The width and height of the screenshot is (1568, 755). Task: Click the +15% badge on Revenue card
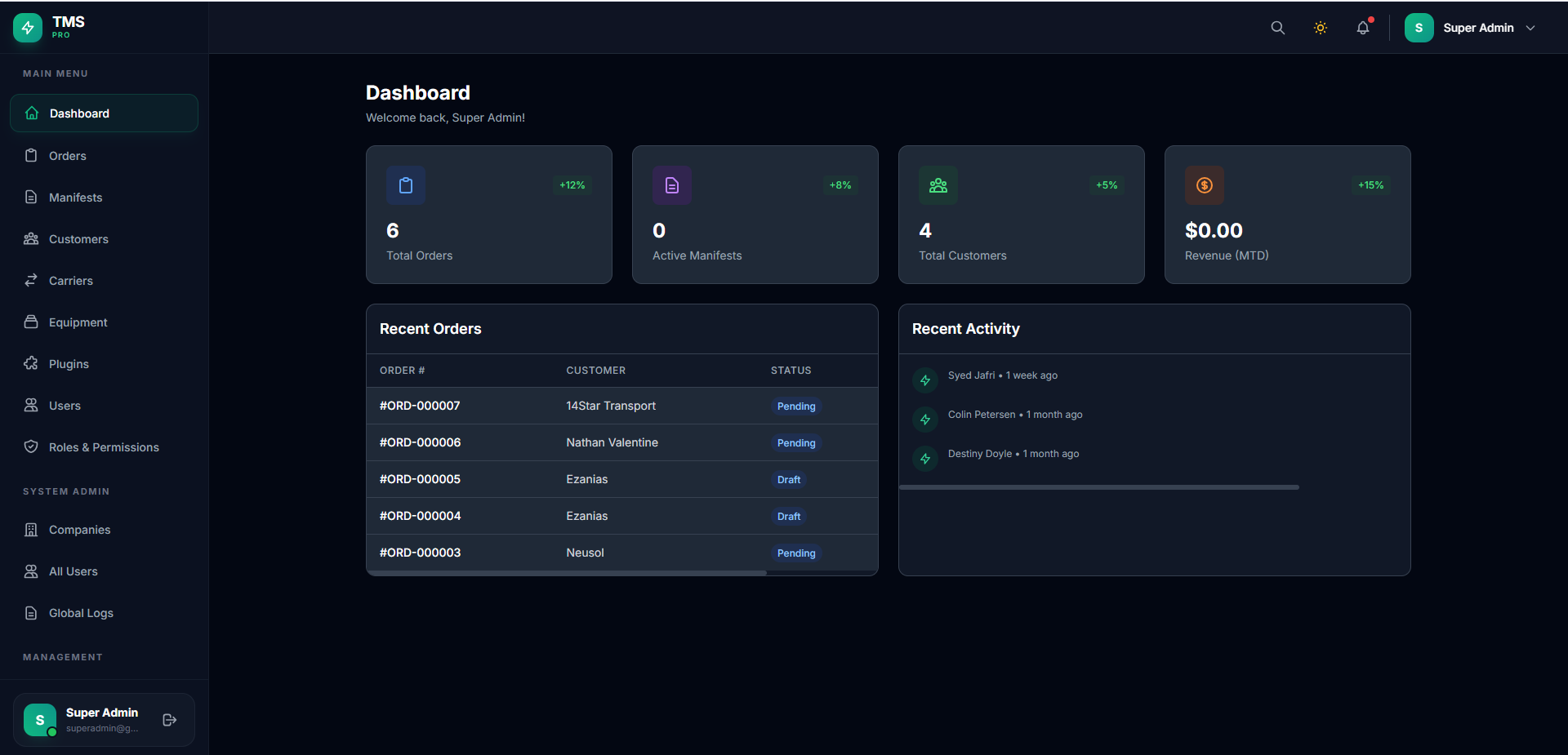click(1371, 185)
